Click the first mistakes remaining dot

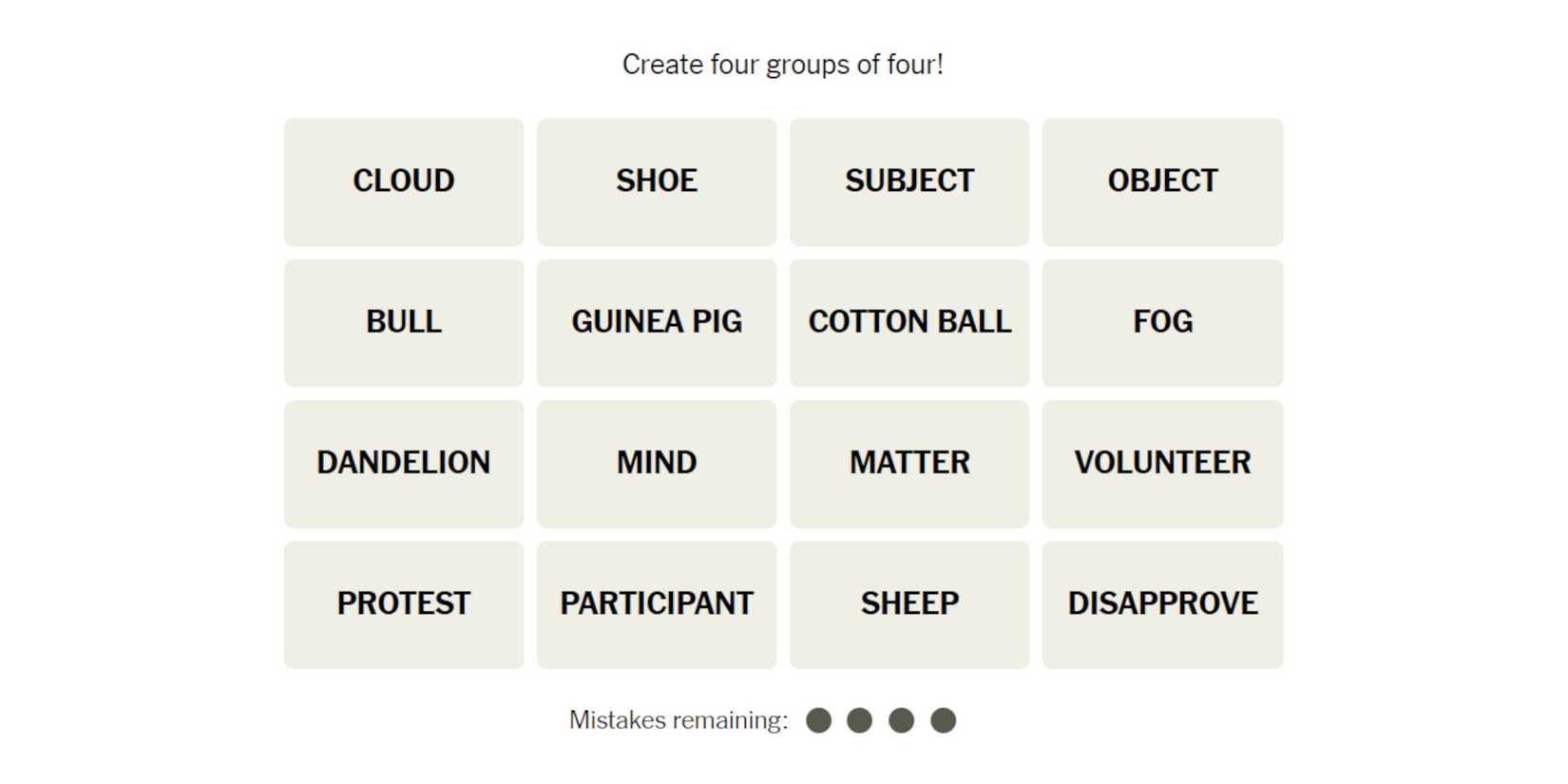tap(818, 720)
